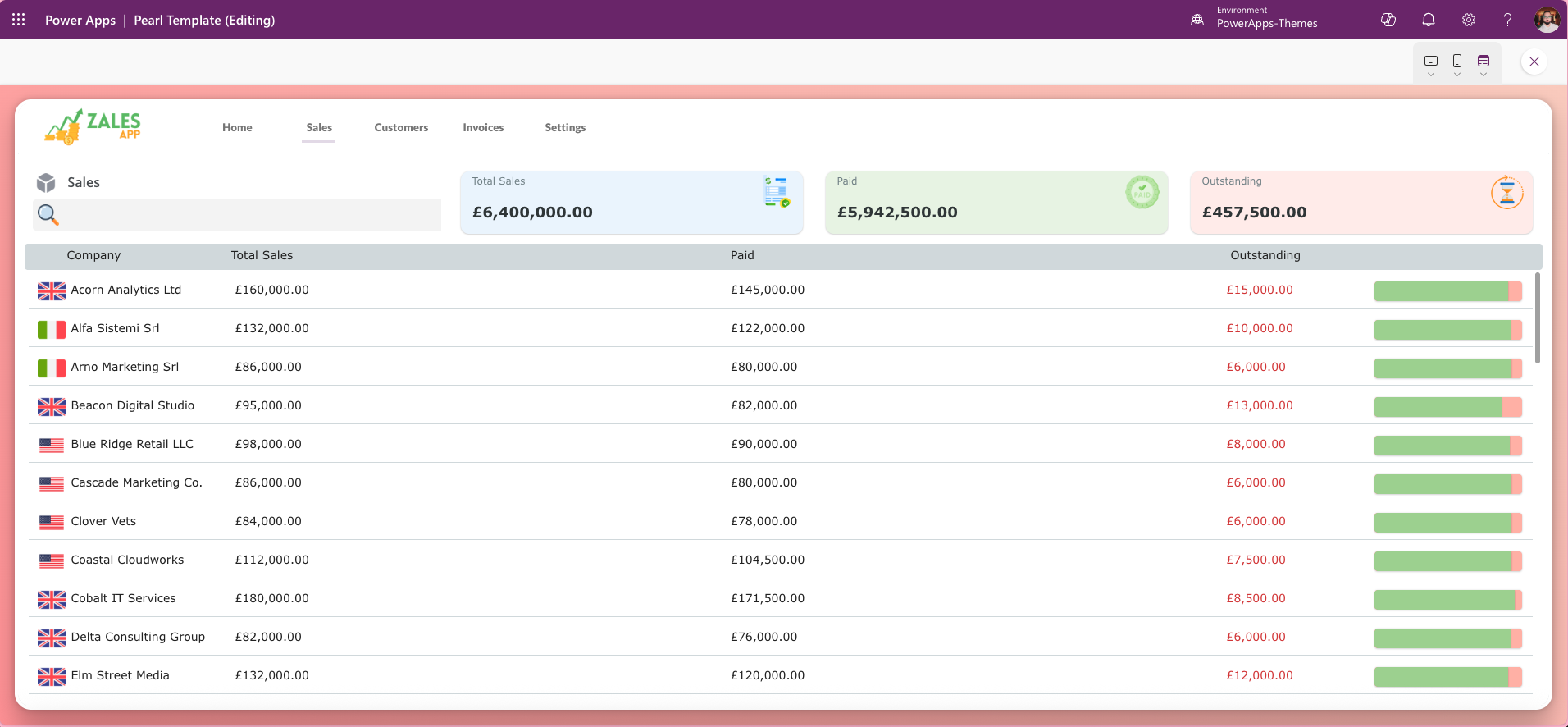Click the Copilot icon in the header
This screenshot has height=727, width=1568.
[x=1388, y=20]
